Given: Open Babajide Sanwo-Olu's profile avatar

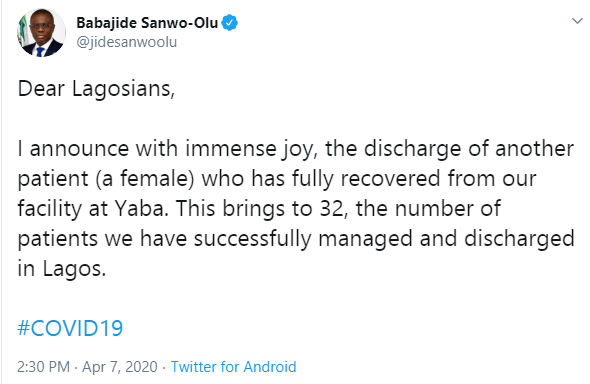Looking at the screenshot, I should 41,33.
